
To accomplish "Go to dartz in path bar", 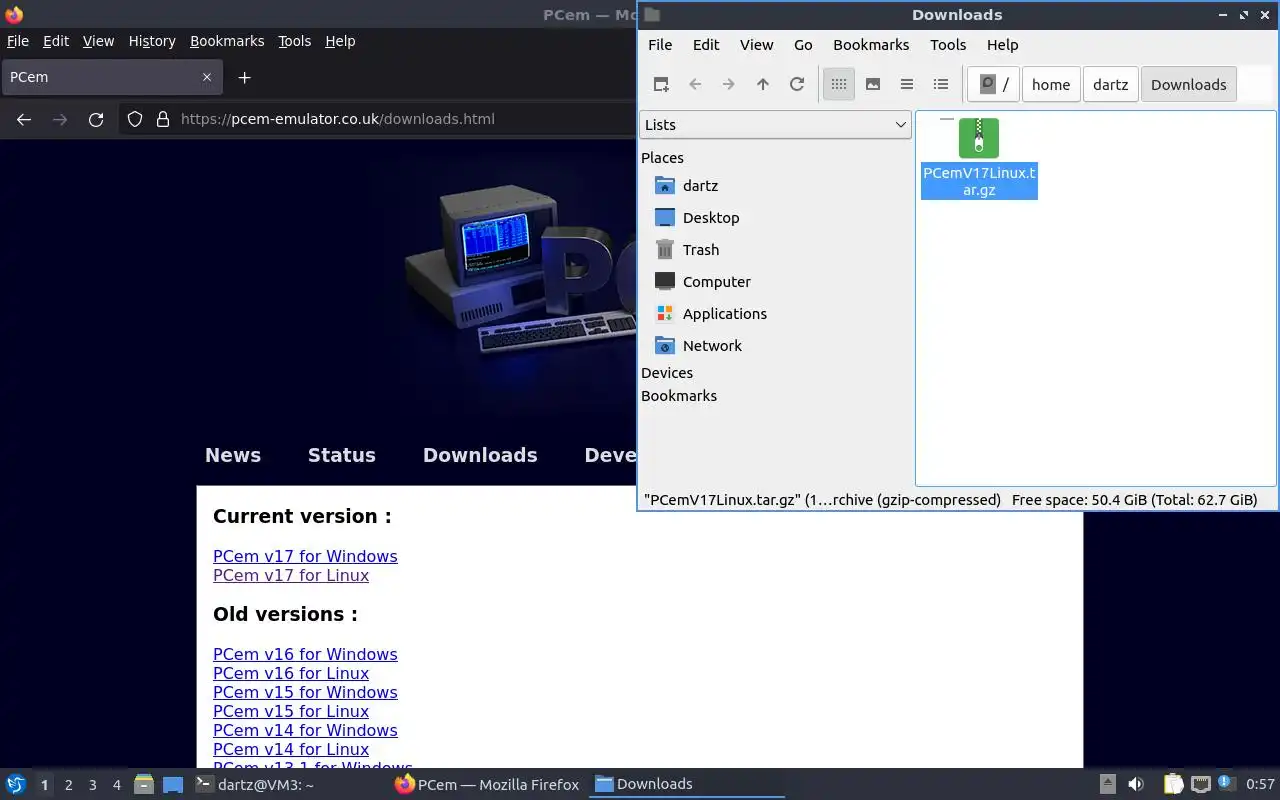I will pyautogui.click(x=1110, y=85).
